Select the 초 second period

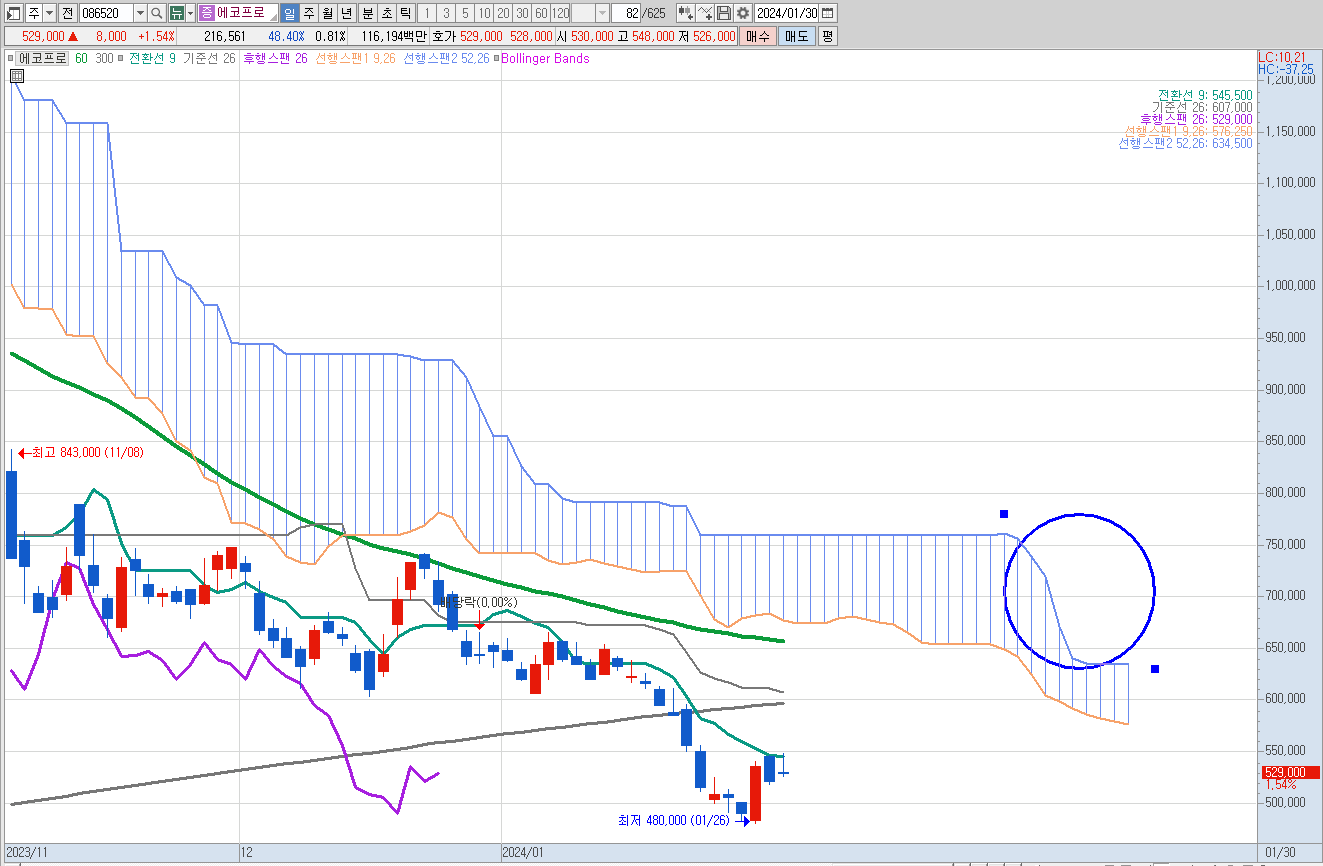coord(386,13)
